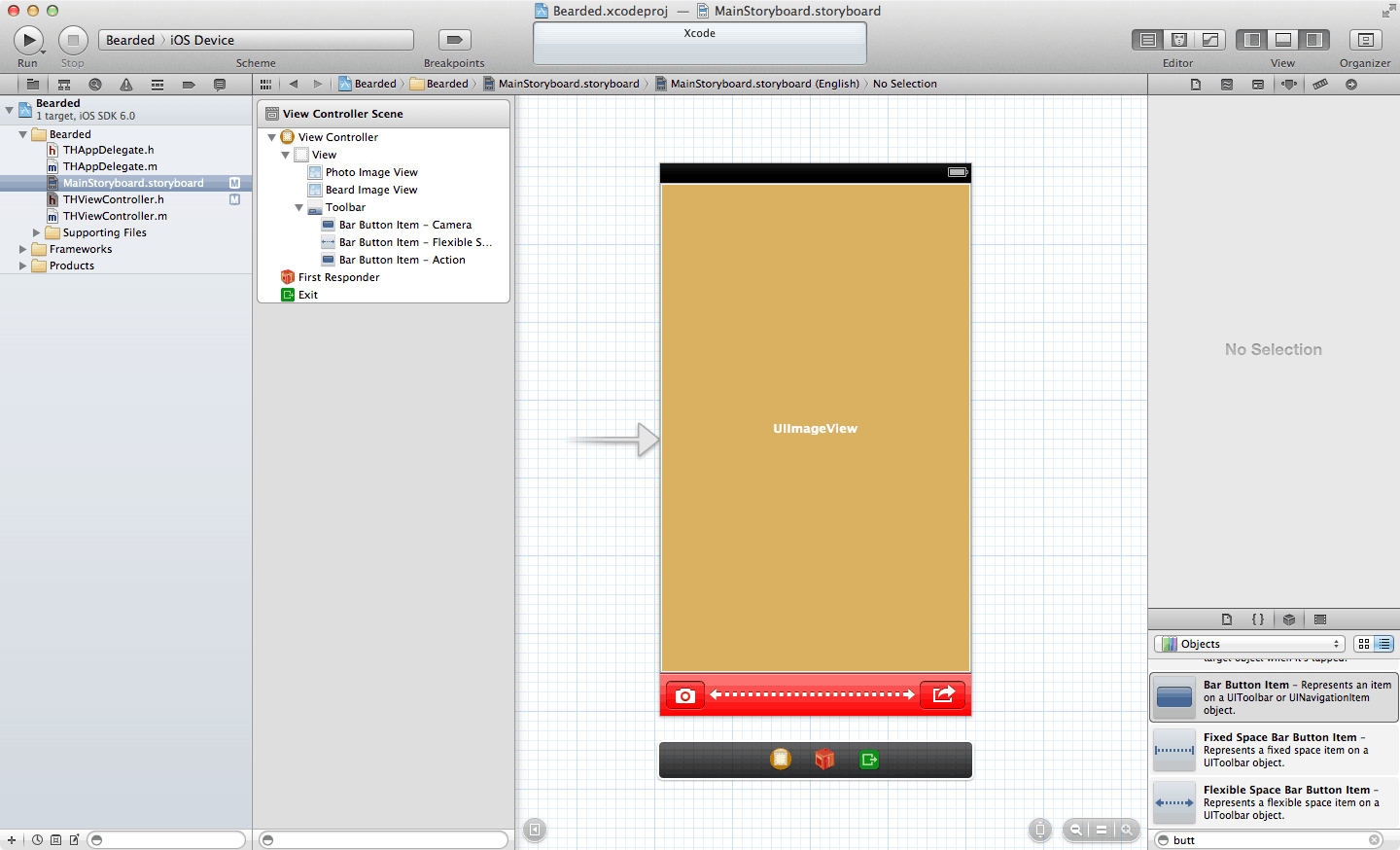Open the Assistant editor
The width and height of the screenshot is (1400, 850).
1179,40
